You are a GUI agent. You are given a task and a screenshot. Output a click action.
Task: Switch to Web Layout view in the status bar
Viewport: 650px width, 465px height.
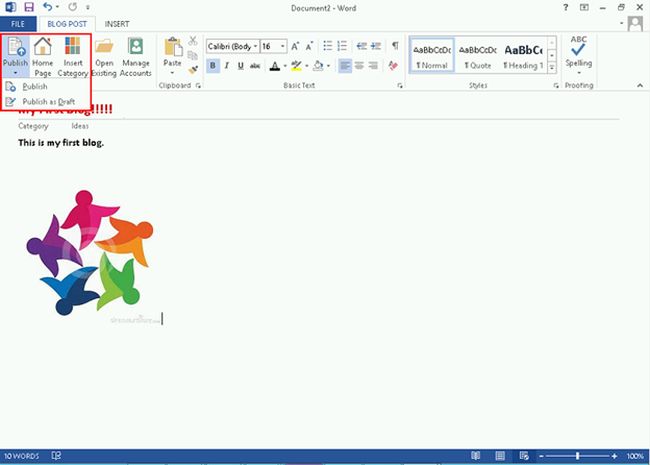[x=524, y=456]
